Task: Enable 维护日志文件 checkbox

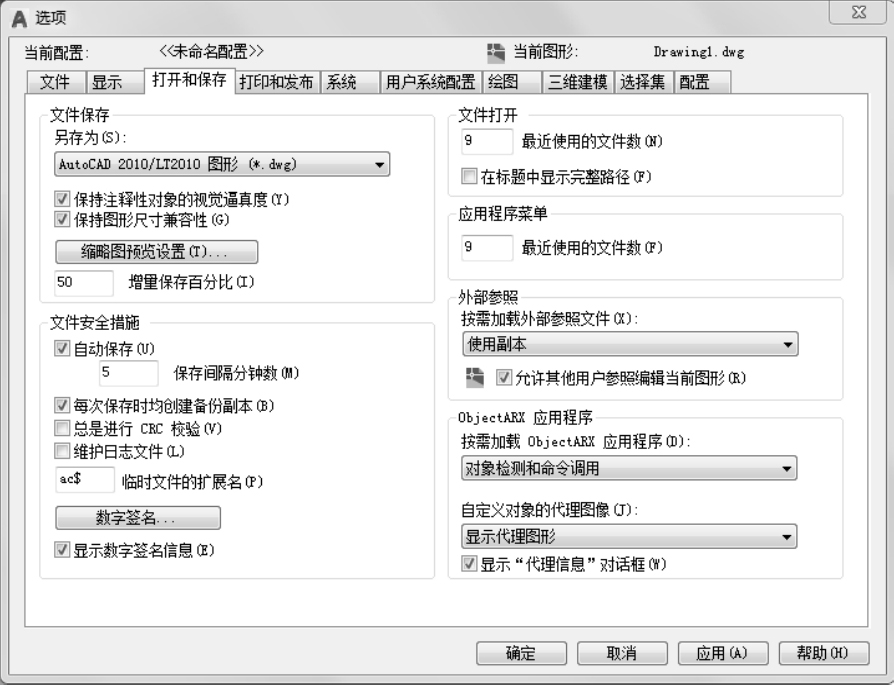Action: tap(62, 451)
